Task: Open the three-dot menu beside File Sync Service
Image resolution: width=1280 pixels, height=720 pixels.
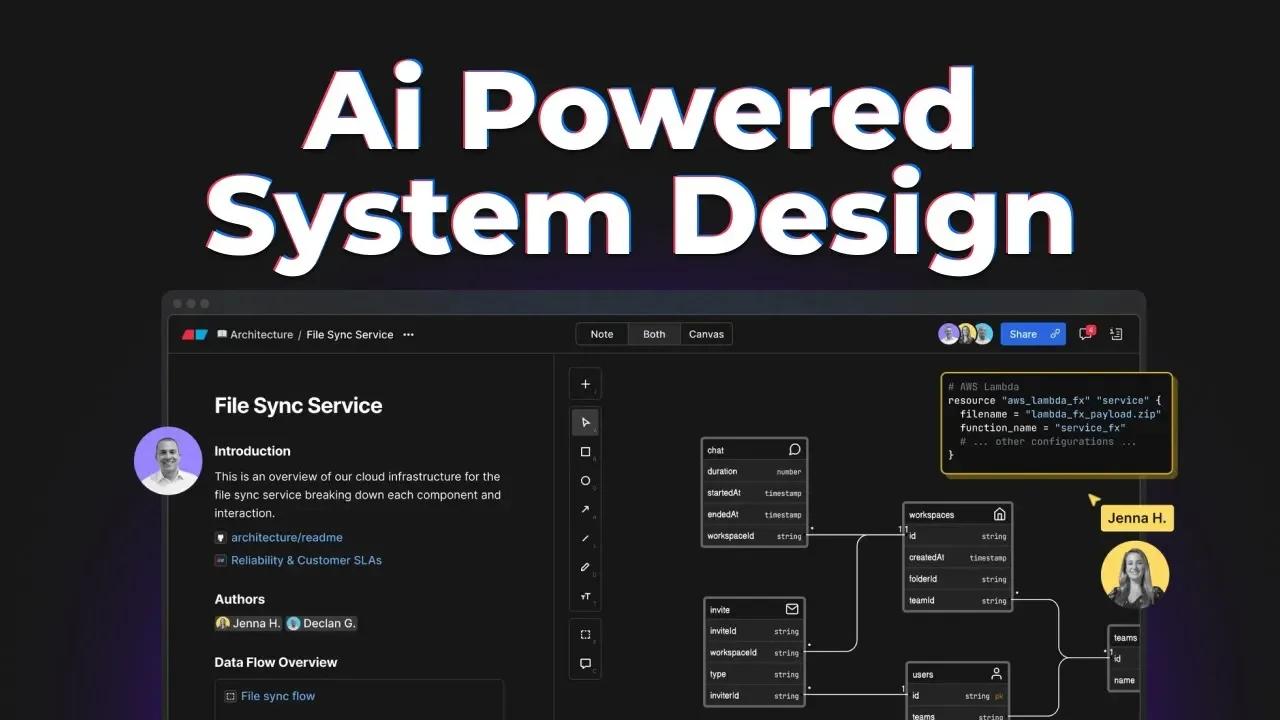Action: point(408,335)
